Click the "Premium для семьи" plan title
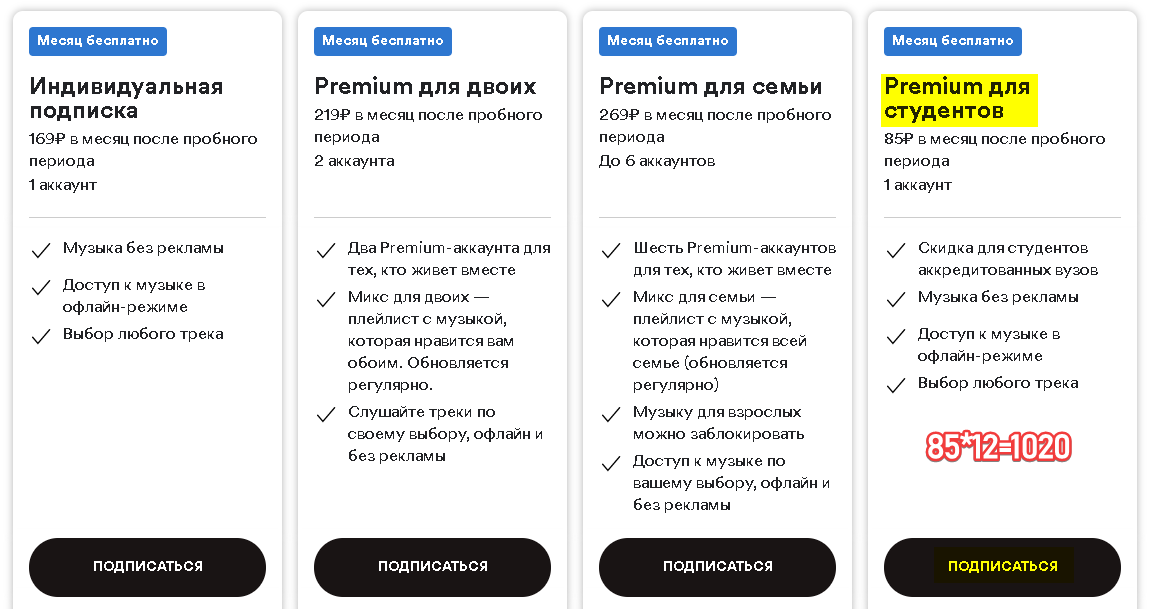This screenshot has height=609, width=1156. point(711,86)
